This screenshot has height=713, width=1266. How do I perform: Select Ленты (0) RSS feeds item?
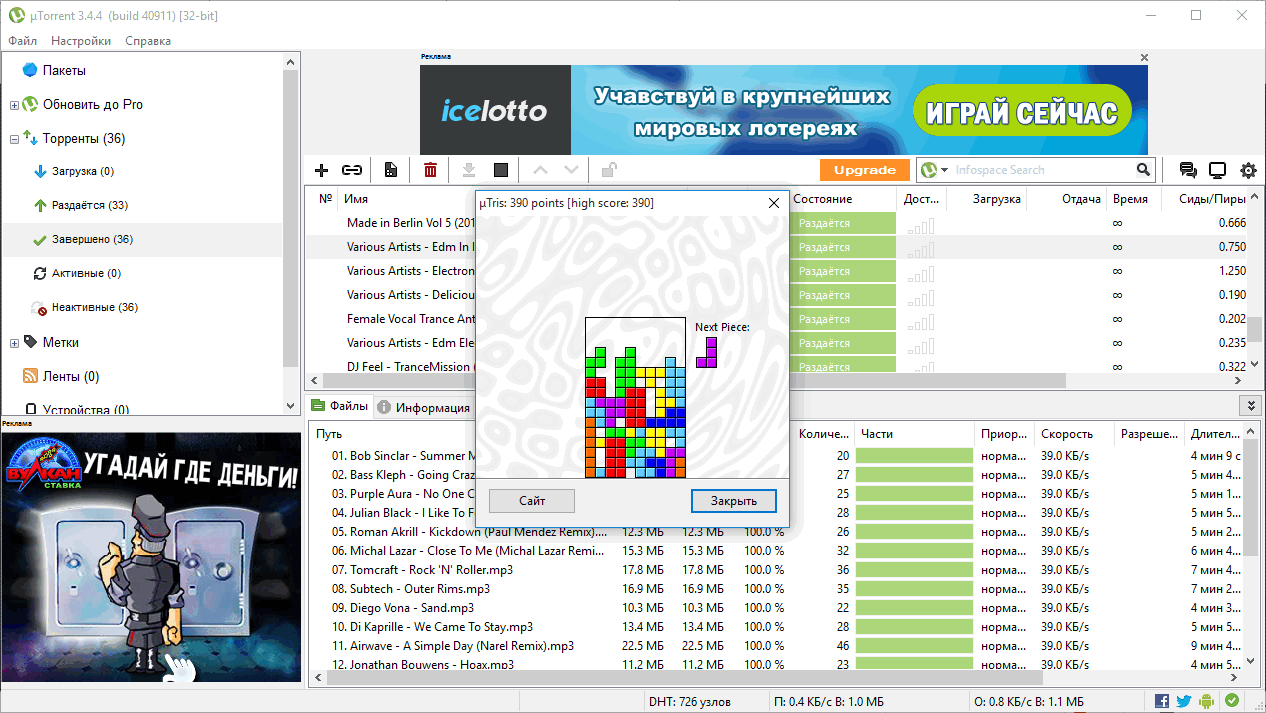point(71,376)
